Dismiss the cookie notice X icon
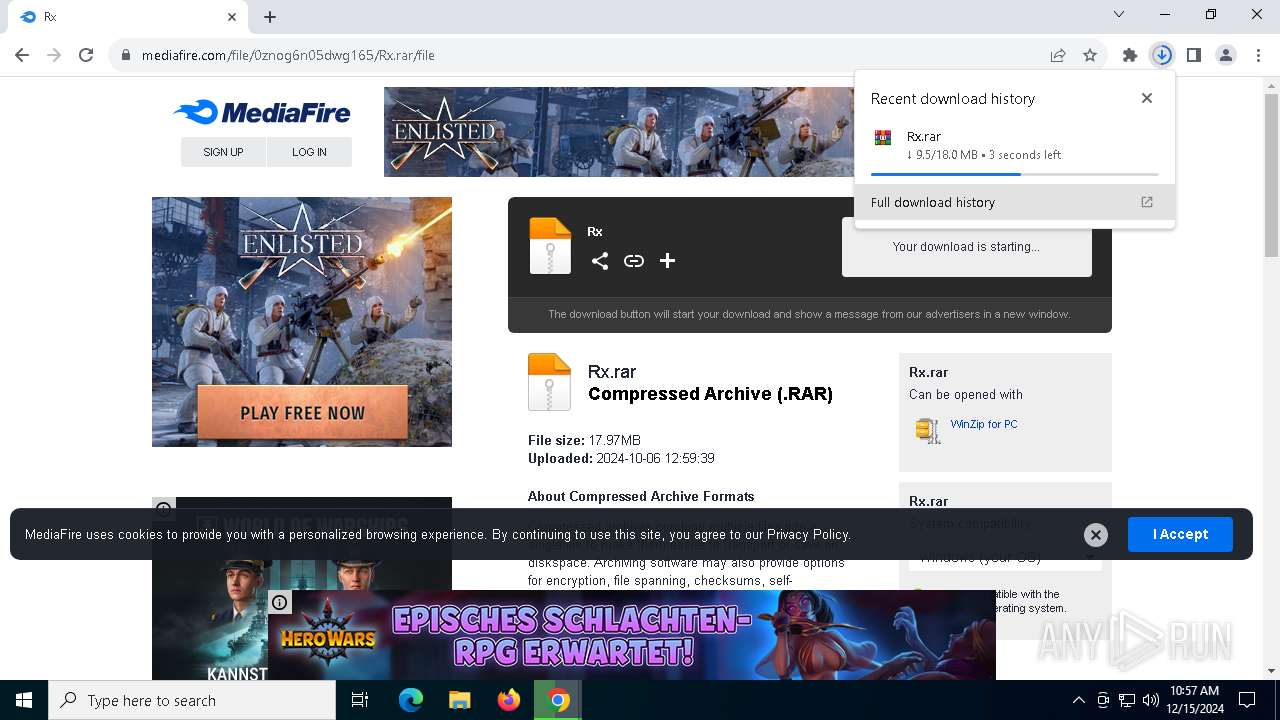 (x=1096, y=535)
